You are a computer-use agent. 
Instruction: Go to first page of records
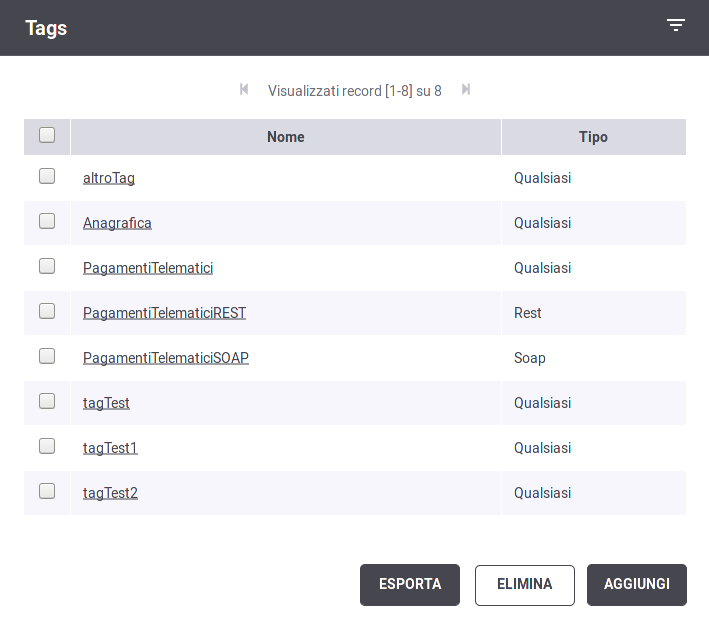pos(244,90)
